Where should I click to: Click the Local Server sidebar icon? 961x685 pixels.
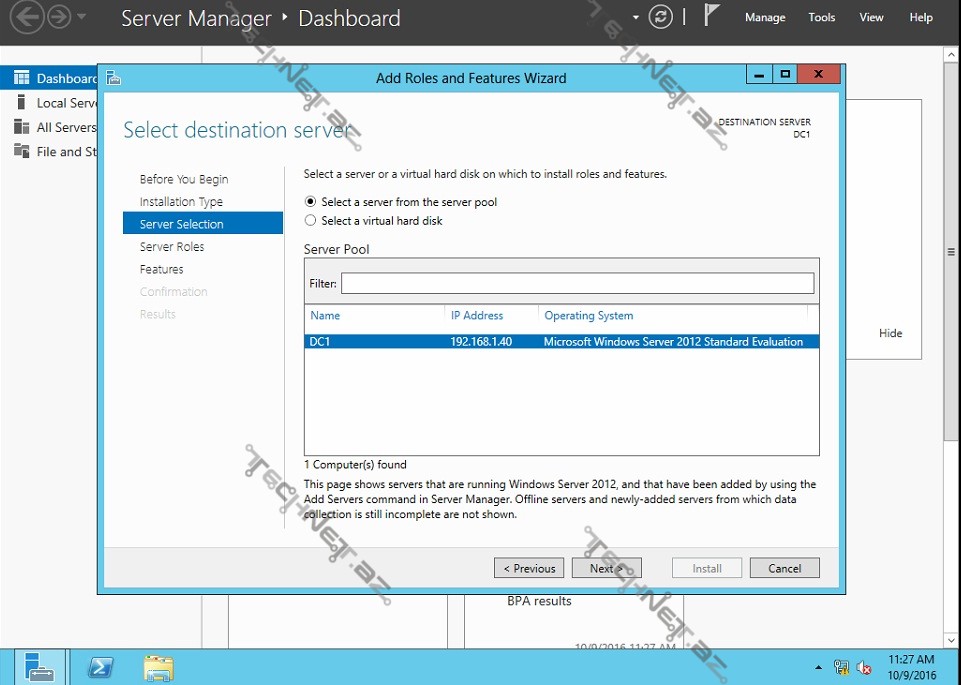(x=20, y=103)
